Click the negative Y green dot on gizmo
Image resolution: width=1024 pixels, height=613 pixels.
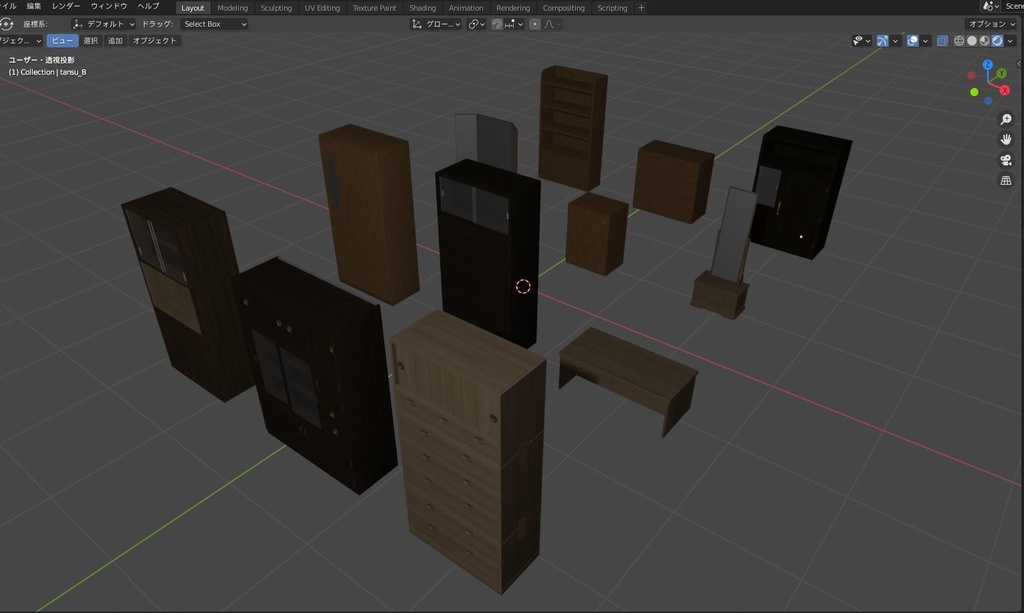pos(974,92)
